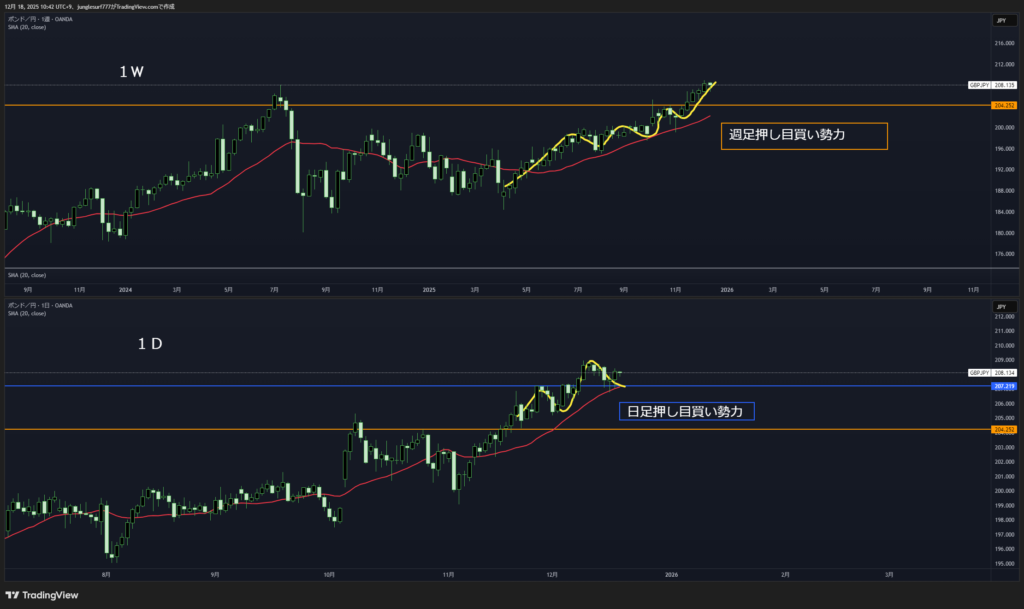
Task: Click the SMA (20, close) legend on daily chart
Action: pos(27,313)
